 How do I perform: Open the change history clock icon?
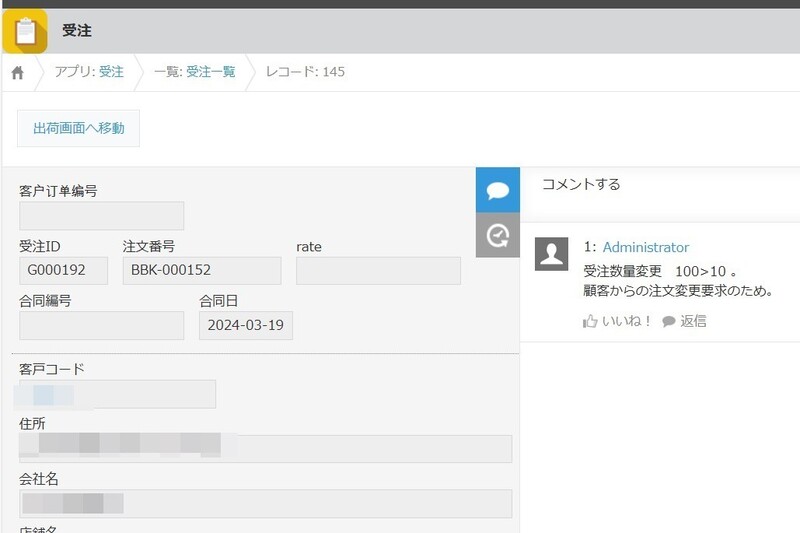tap(497, 235)
